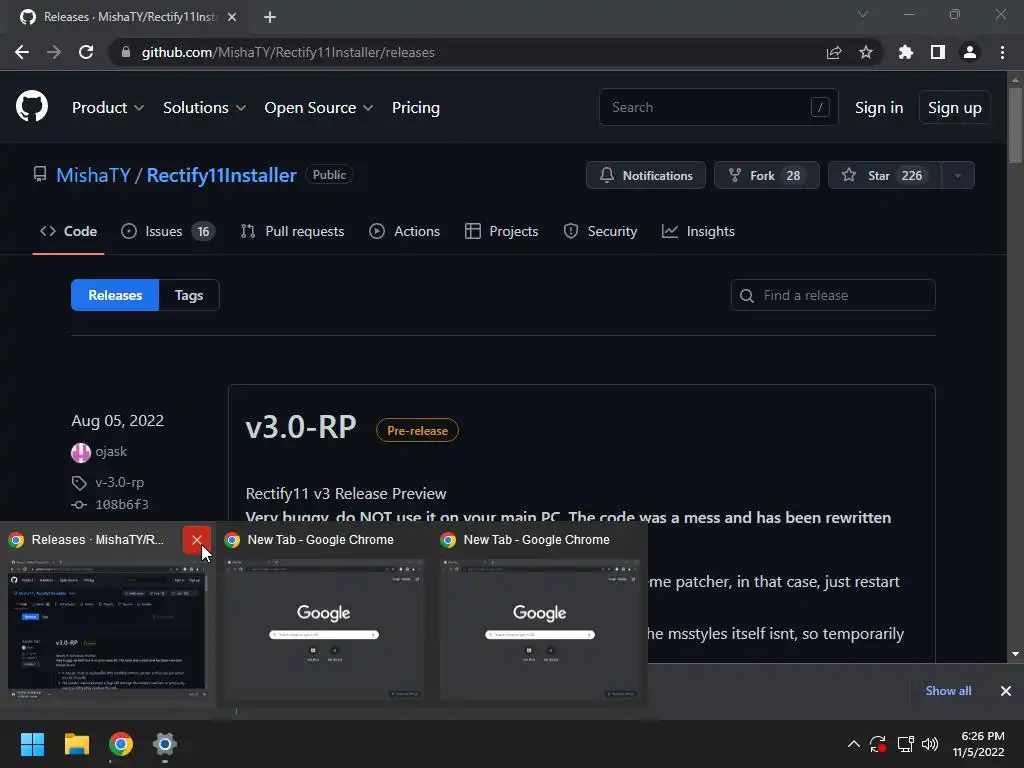1024x768 pixels.
Task: Open the Security tab
Action: point(600,231)
